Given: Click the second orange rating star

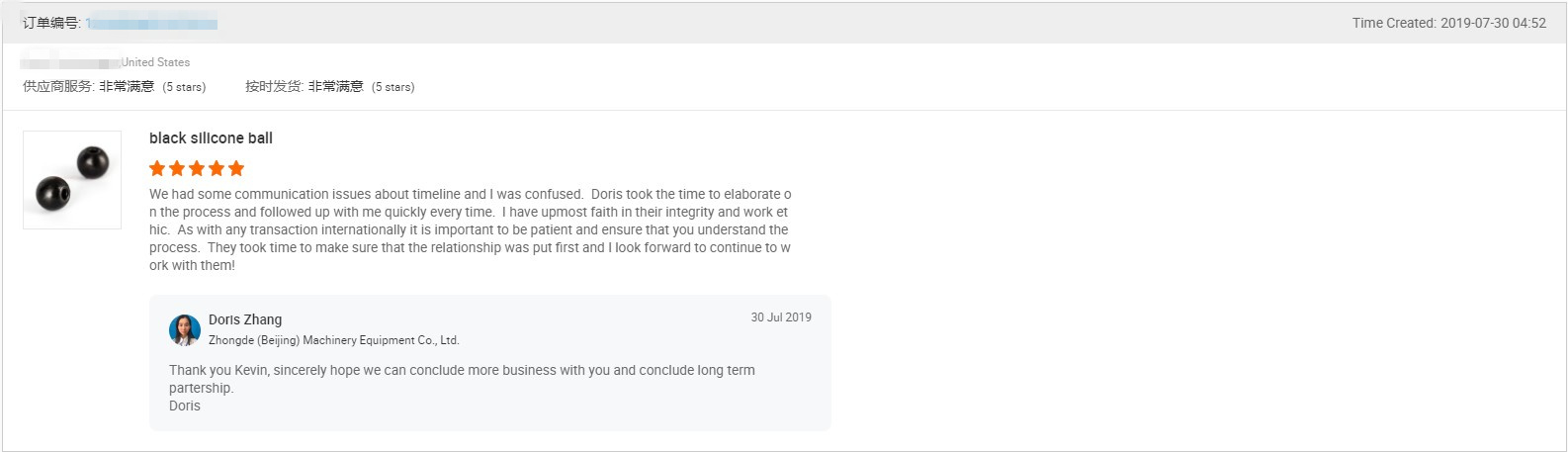Looking at the screenshot, I should coord(177,168).
